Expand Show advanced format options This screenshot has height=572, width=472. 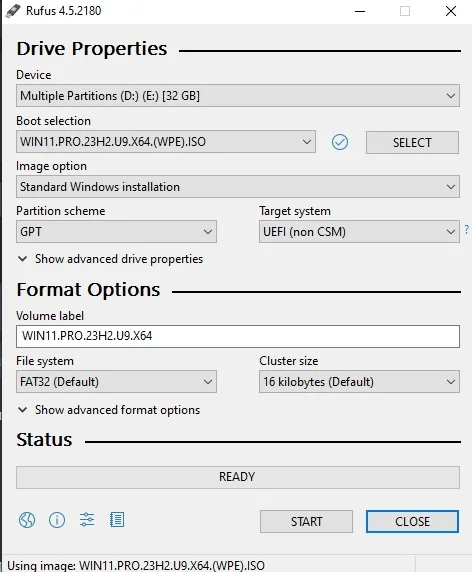(x=109, y=410)
